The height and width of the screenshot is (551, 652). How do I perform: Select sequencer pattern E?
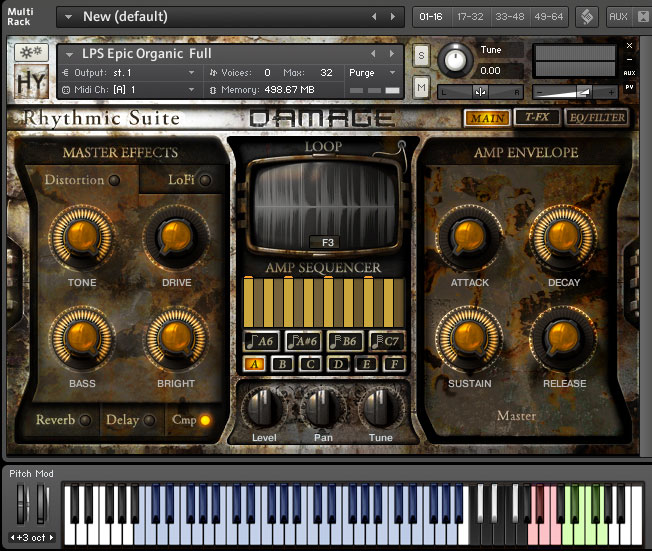click(366, 364)
